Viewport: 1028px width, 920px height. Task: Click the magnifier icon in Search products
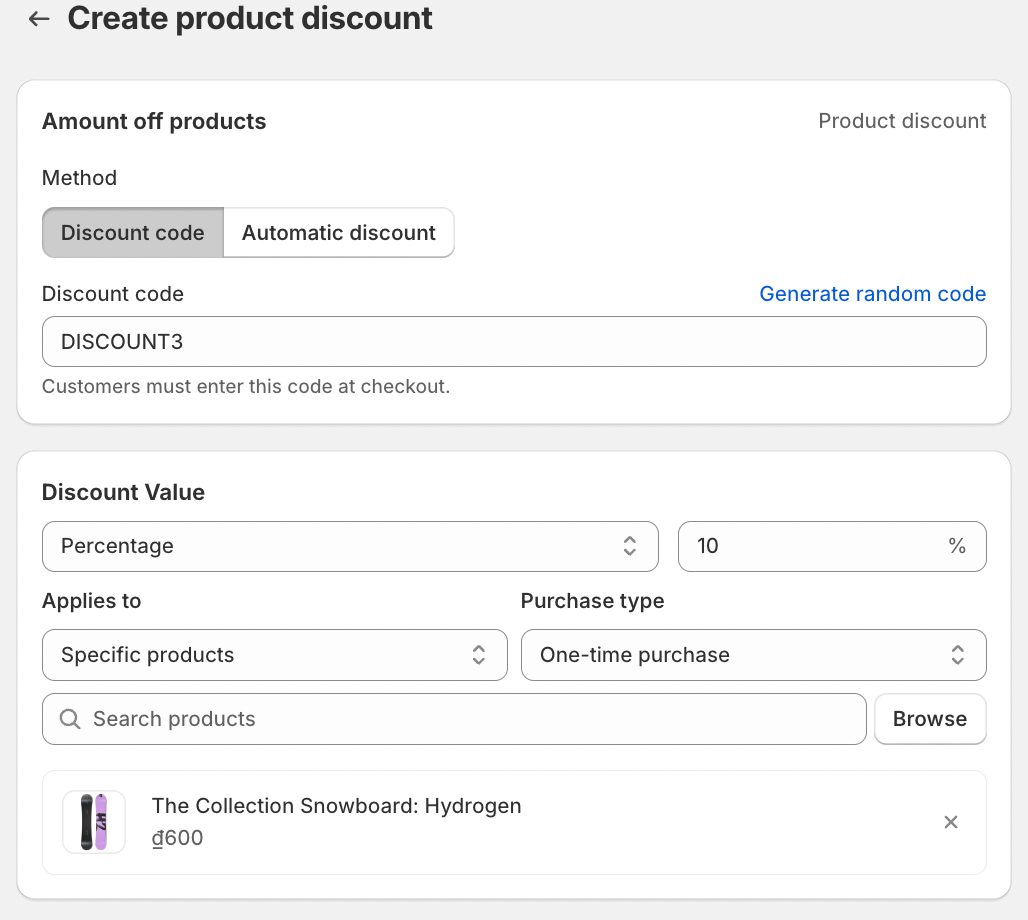pyautogui.click(x=69, y=719)
